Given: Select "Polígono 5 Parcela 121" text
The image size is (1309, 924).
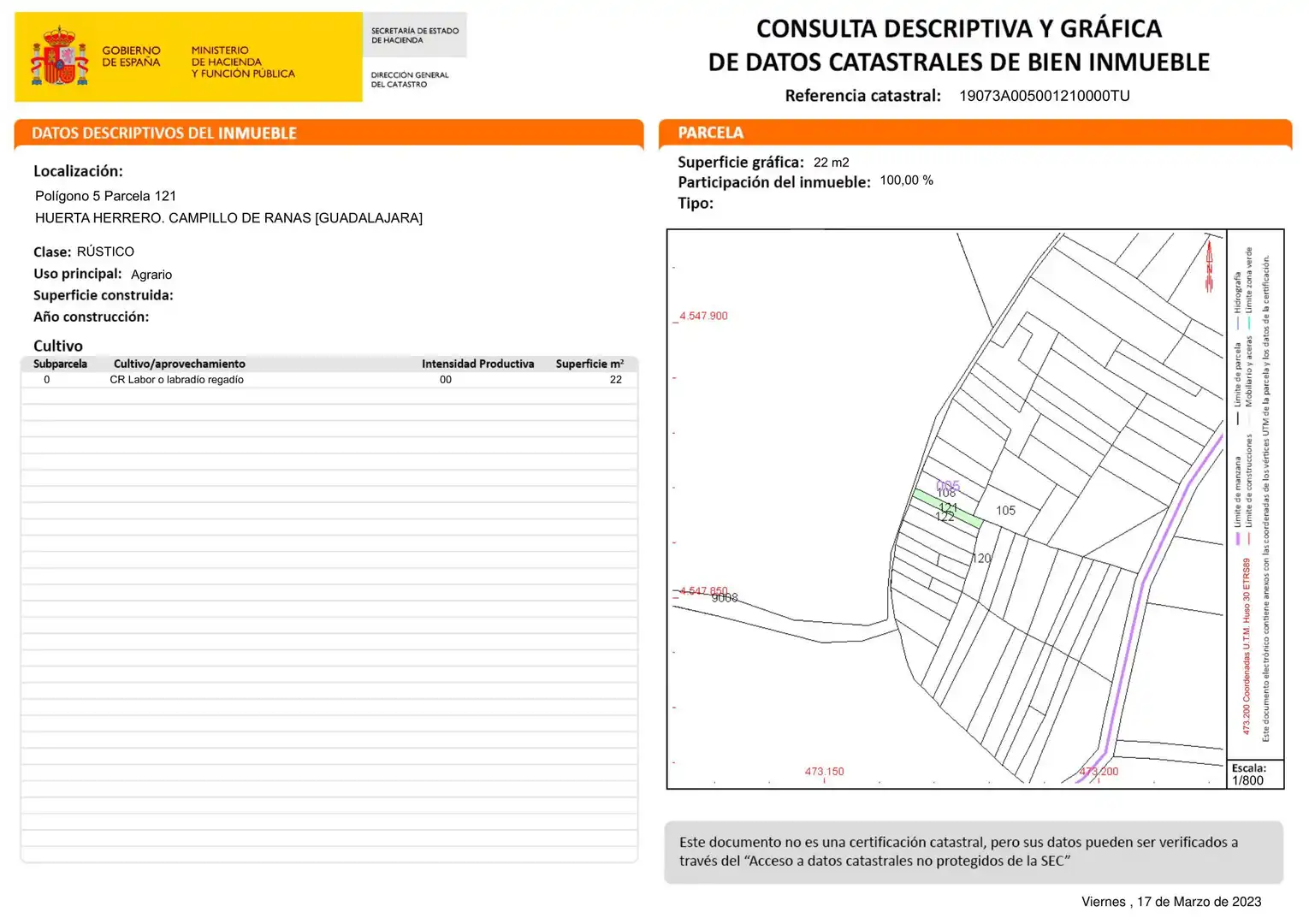Looking at the screenshot, I should tap(106, 196).
